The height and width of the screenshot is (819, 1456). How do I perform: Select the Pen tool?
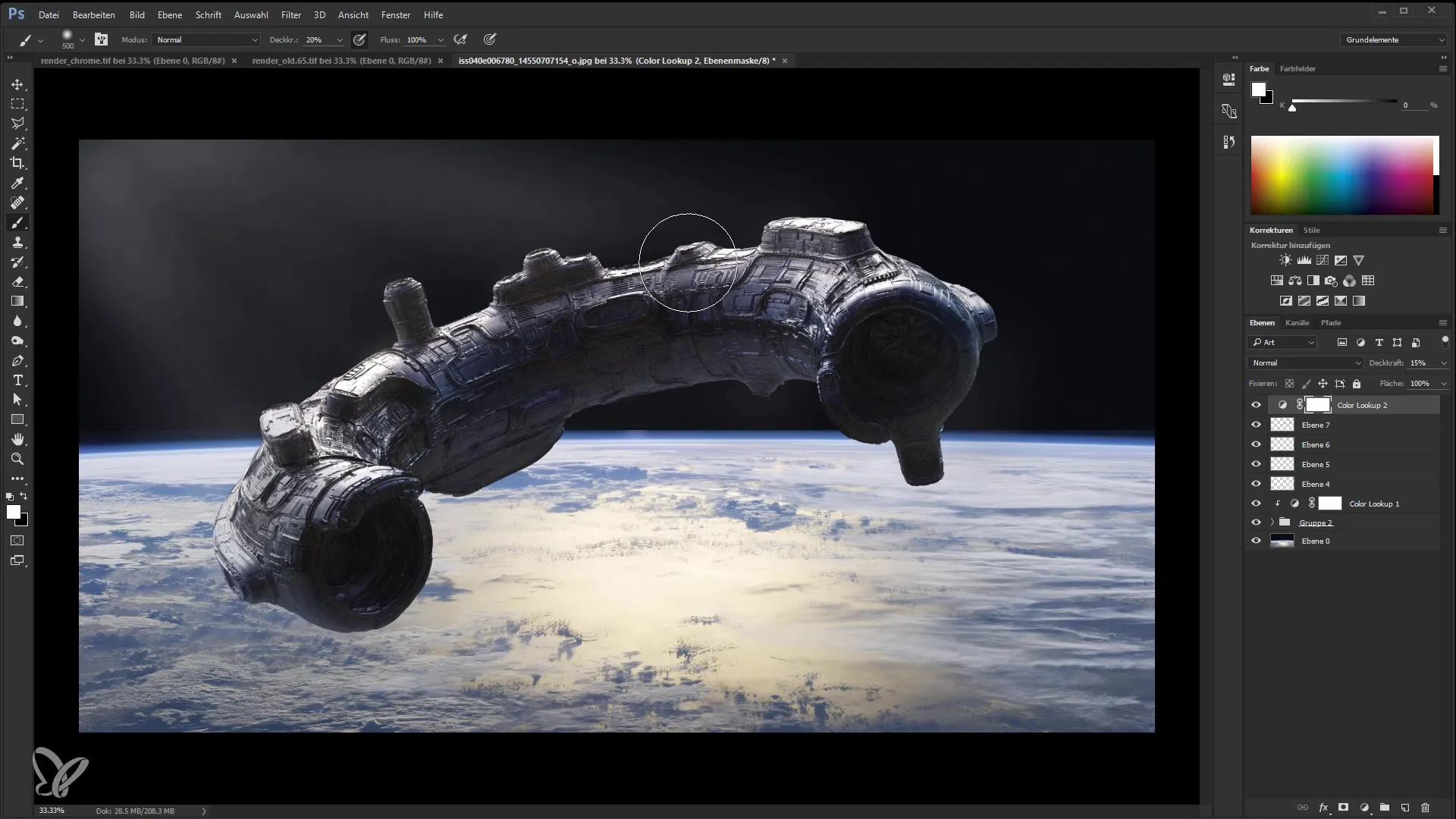[17, 360]
